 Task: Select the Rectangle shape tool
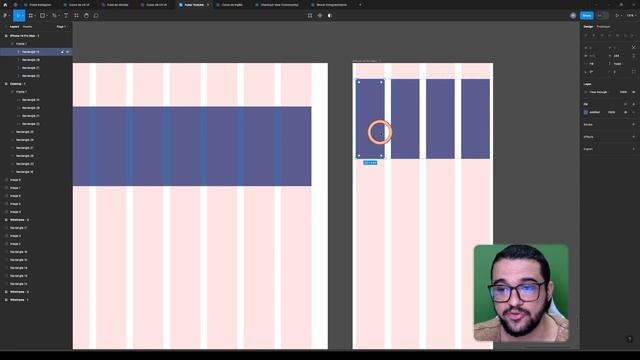click(x=42, y=16)
